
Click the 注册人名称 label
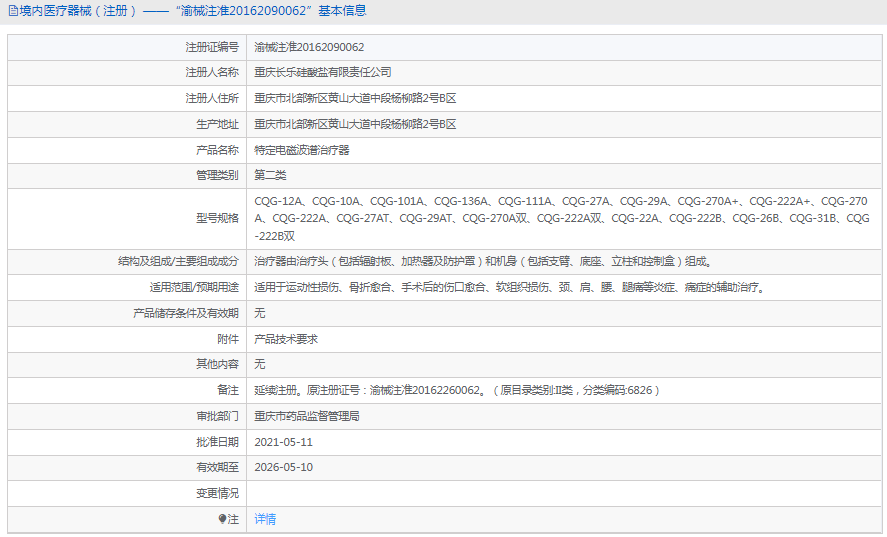[212, 72]
